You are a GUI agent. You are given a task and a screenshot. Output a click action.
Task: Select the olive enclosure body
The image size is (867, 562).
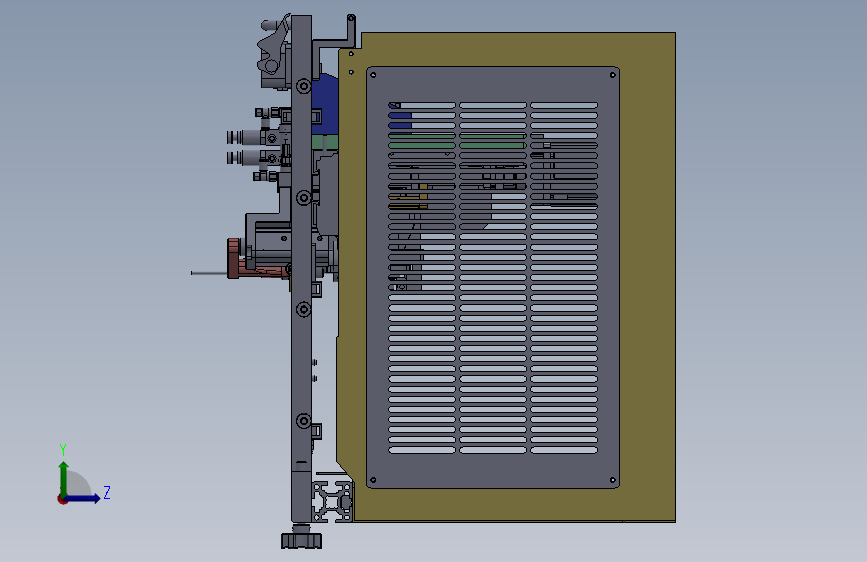tap(647, 277)
